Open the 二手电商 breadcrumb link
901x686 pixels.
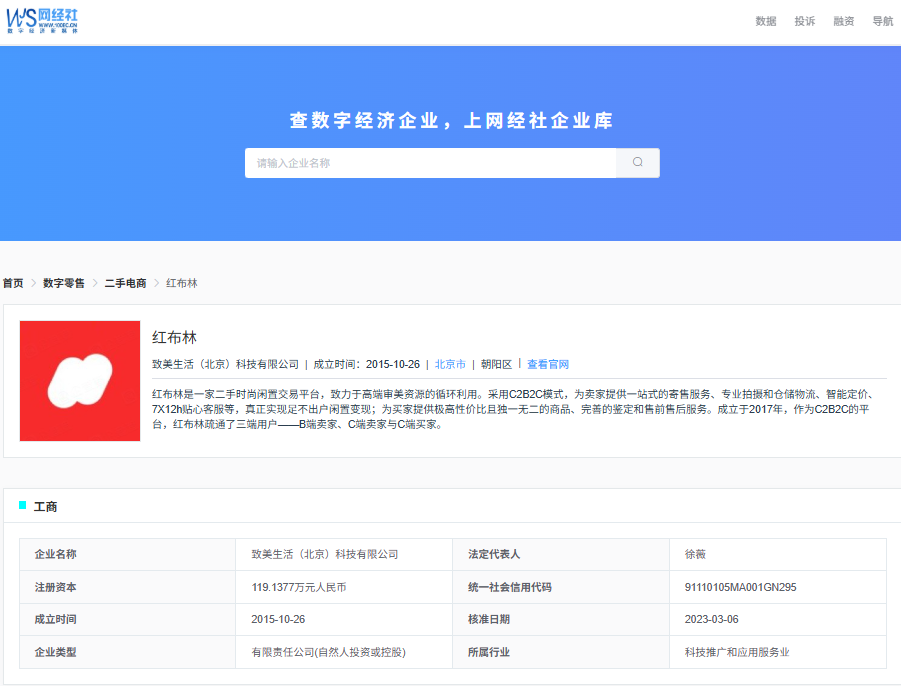[x=125, y=283]
